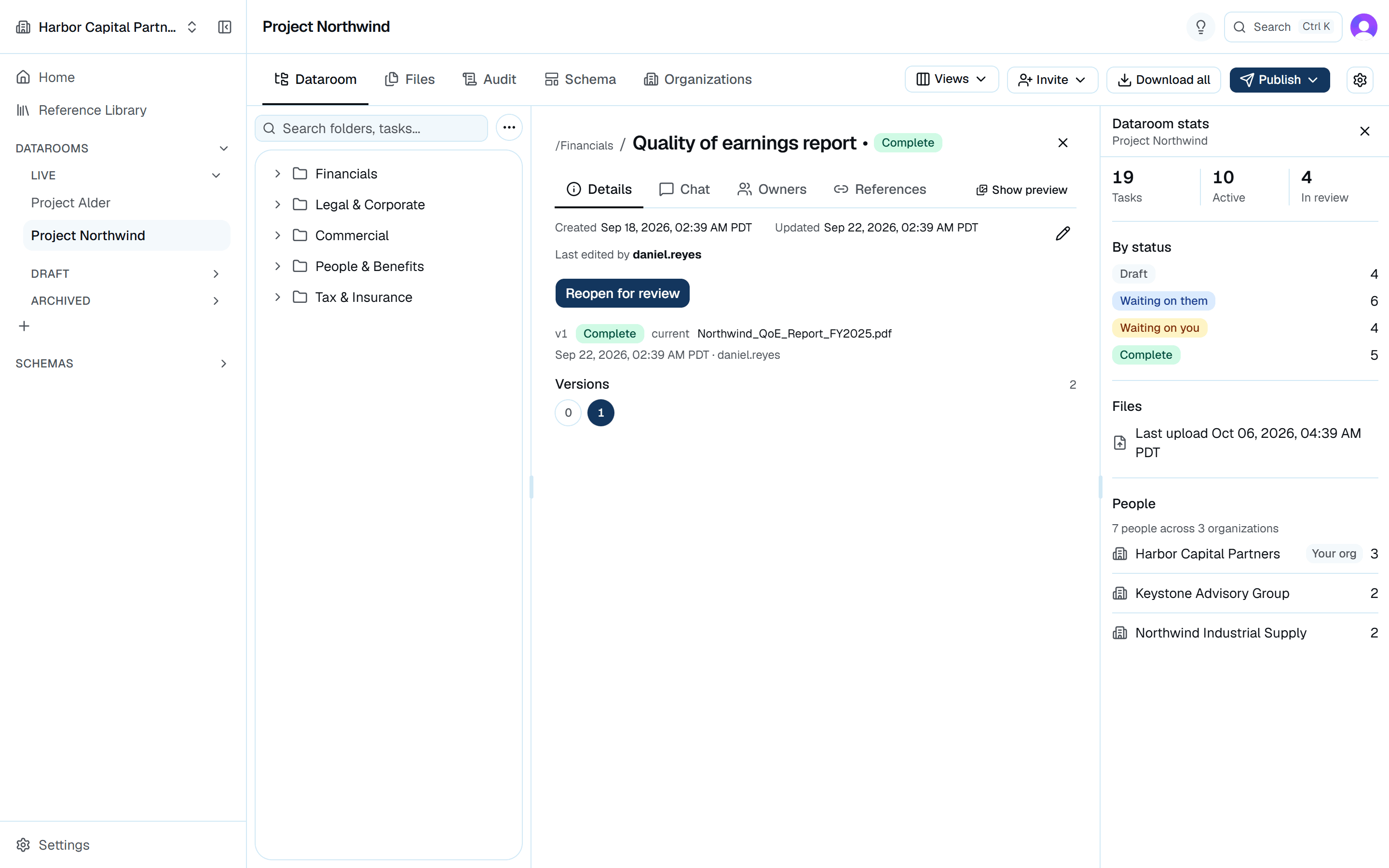The width and height of the screenshot is (1389, 868).
Task: Open the Chat tab
Action: tap(684, 189)
